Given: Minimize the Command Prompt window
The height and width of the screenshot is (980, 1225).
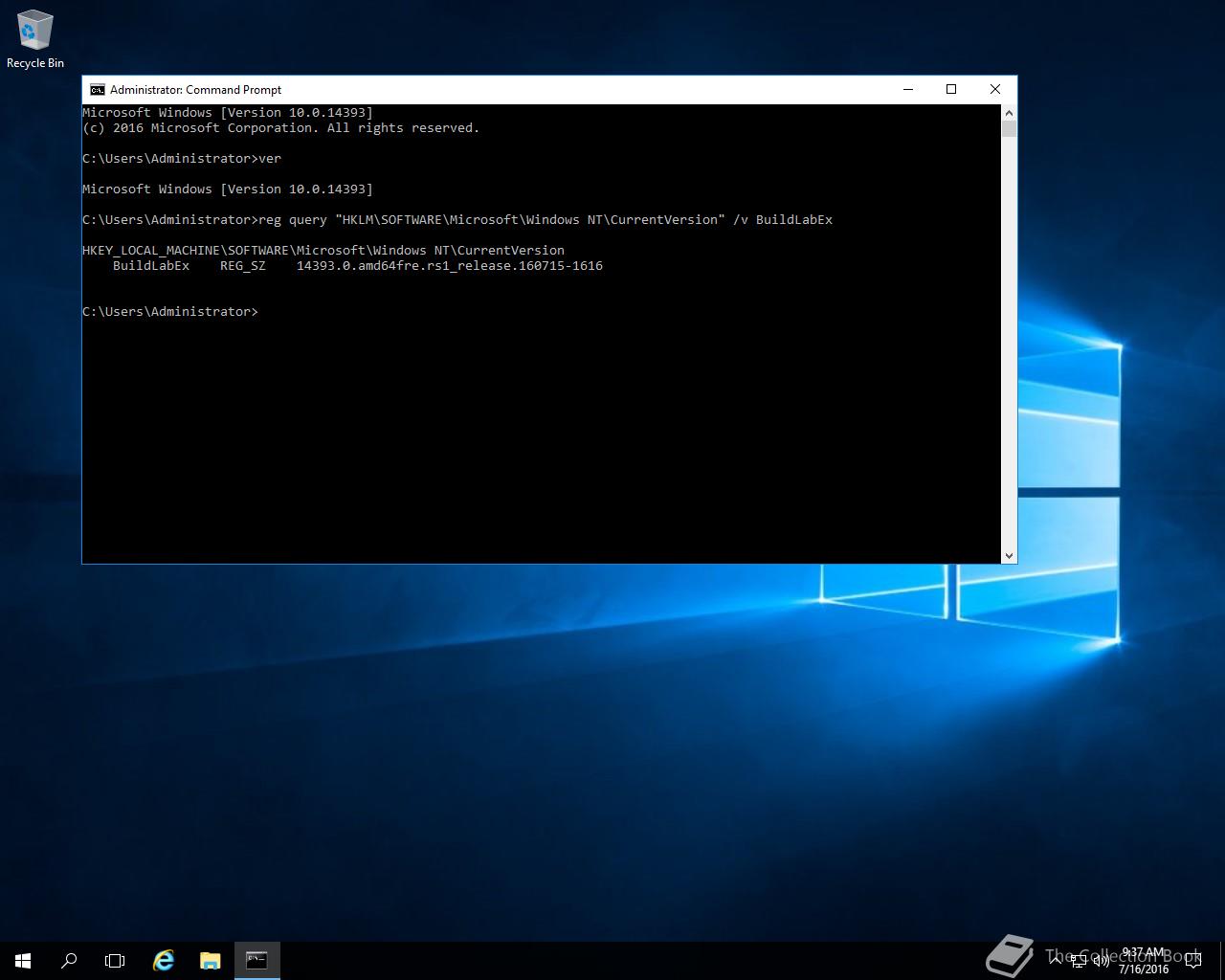Looking at the screenshot, I should [908, 89].
